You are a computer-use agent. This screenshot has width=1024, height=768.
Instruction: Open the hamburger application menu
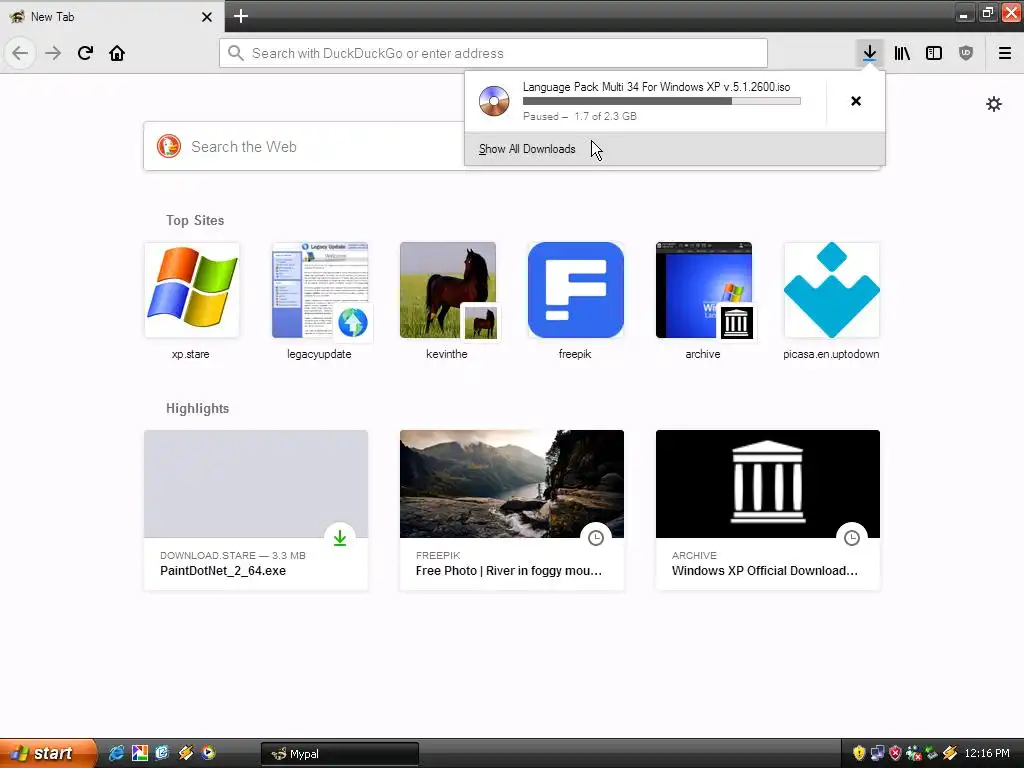tap(1005, 53)
